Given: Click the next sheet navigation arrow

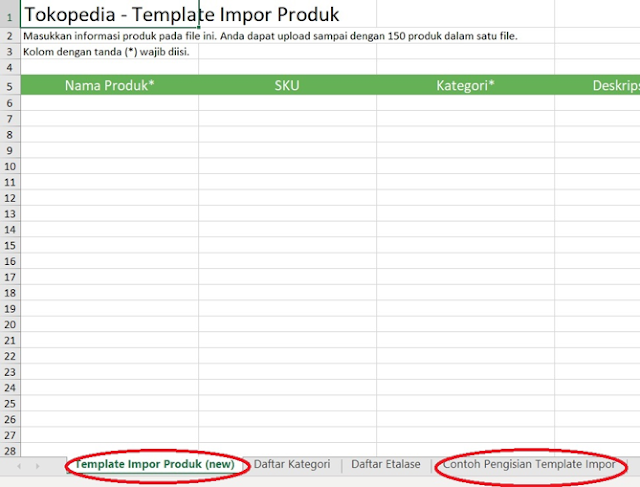Looking at the screenshot, I should pos(37,466).
